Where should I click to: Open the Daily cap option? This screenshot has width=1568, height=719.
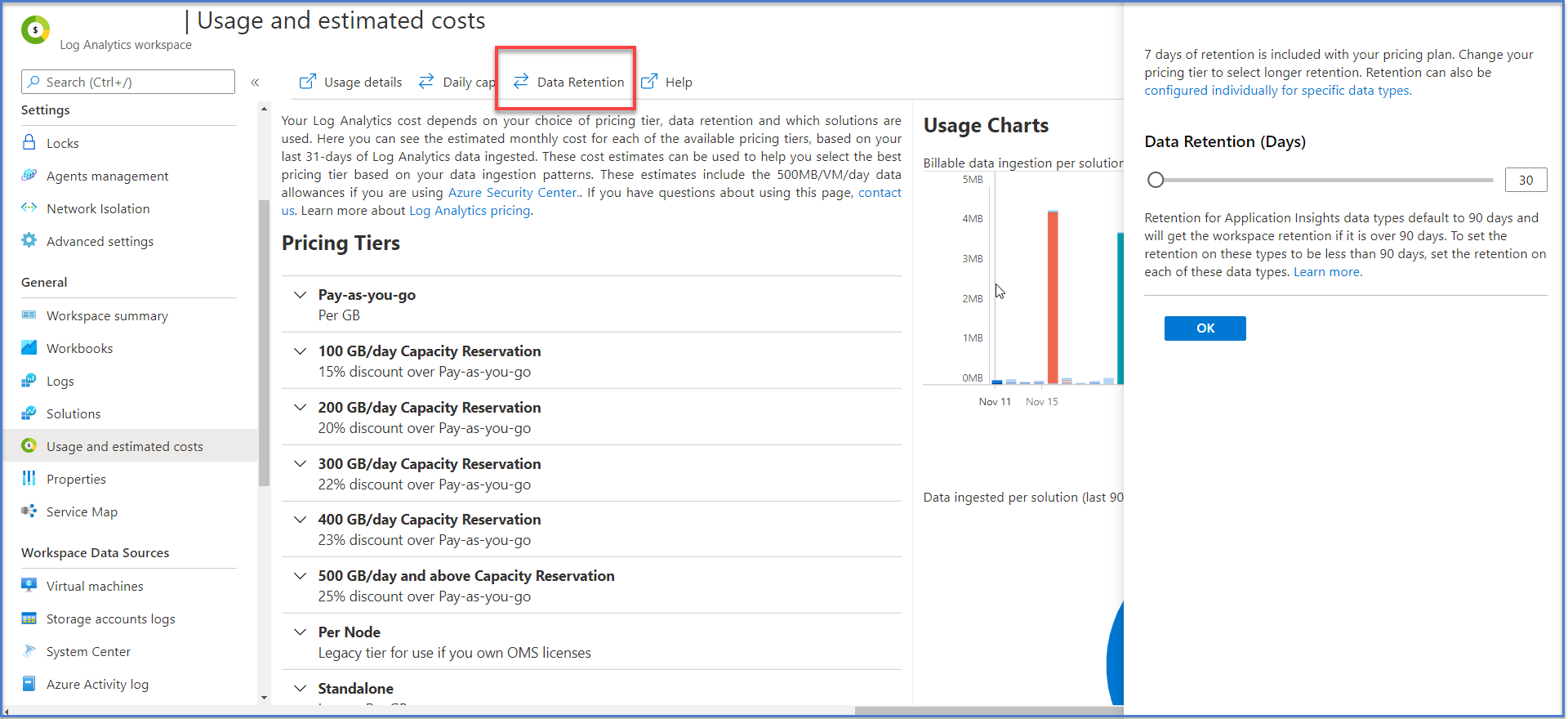click(457, 82)
